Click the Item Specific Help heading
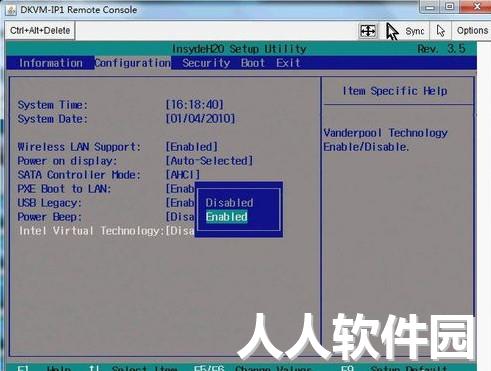The width and height of the screenshot is (491, 371). pos(395,91)
